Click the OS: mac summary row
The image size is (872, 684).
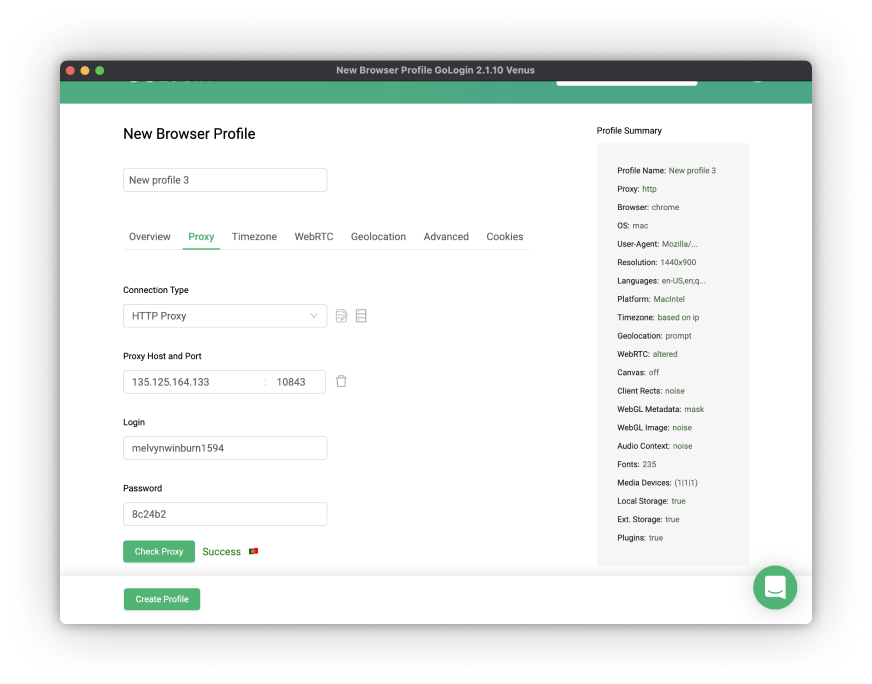(632, 226)
